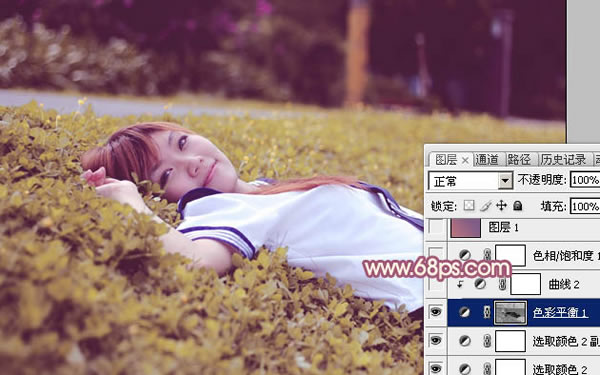Click the 不透明度 100% field
The image size is (600, 375).
click(585, 180)
